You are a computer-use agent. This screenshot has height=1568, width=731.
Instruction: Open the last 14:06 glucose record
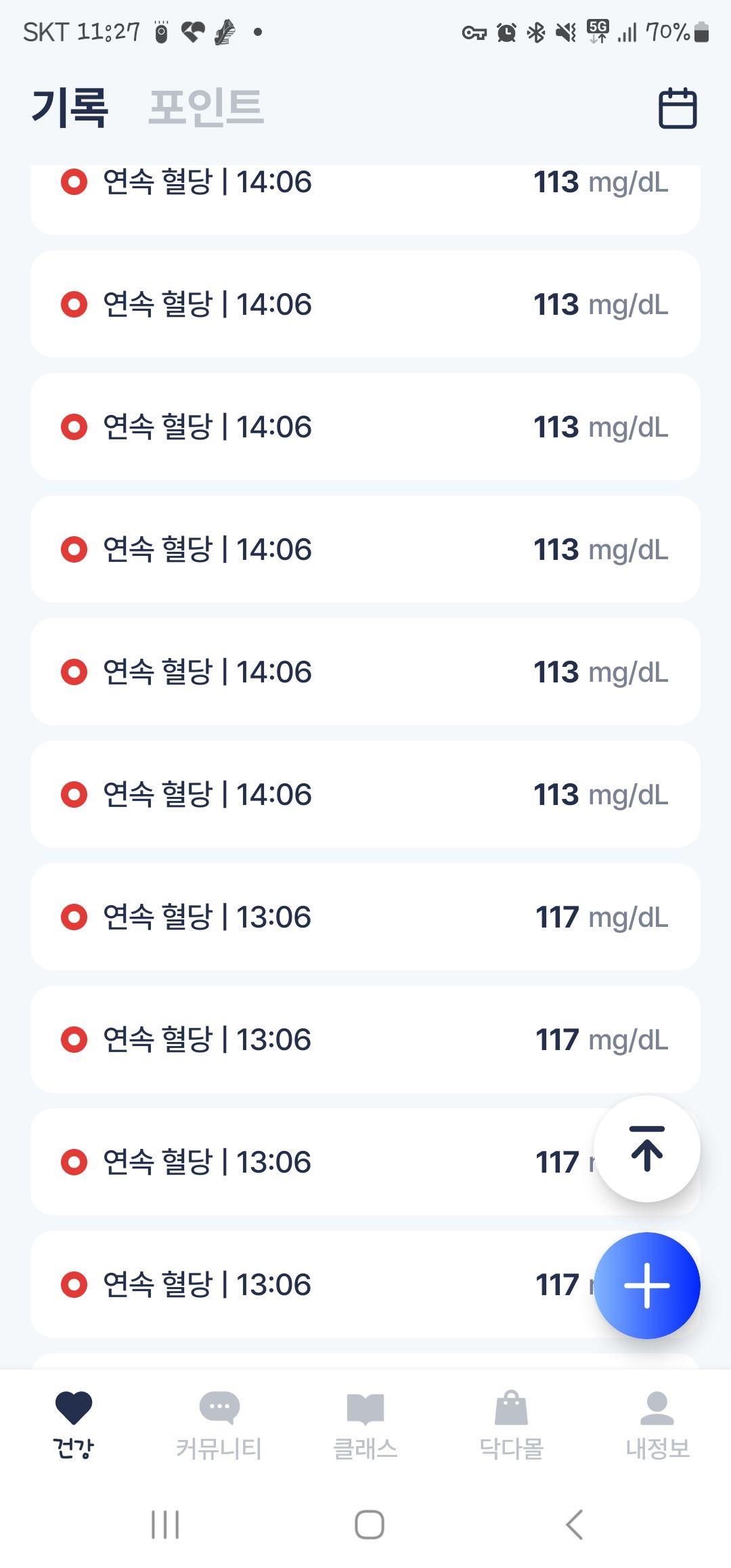365,794
